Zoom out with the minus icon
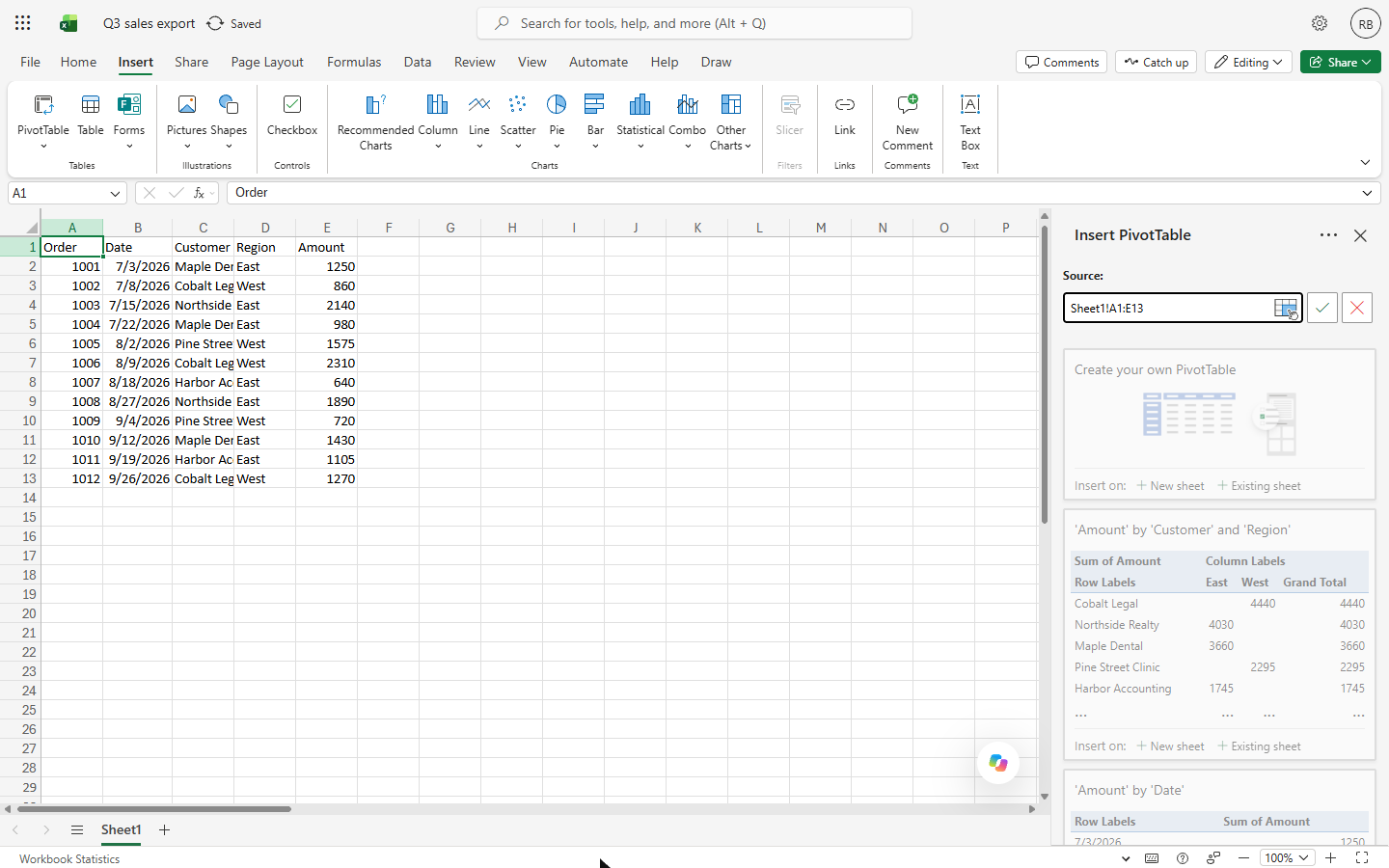This screenshot has height=868, width=1389. point(1243,858)
